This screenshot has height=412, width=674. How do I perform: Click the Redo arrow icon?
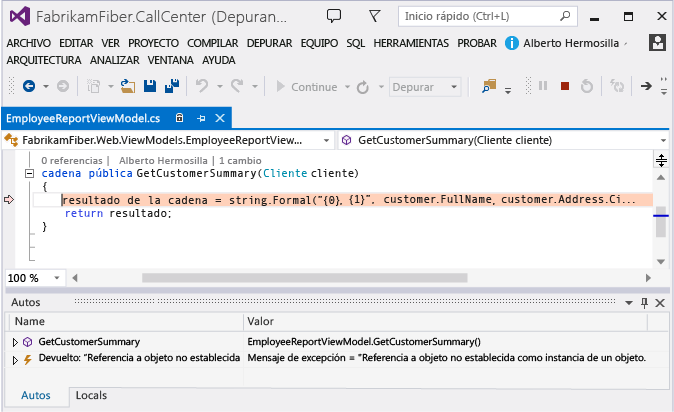click(x=237, y=86)
